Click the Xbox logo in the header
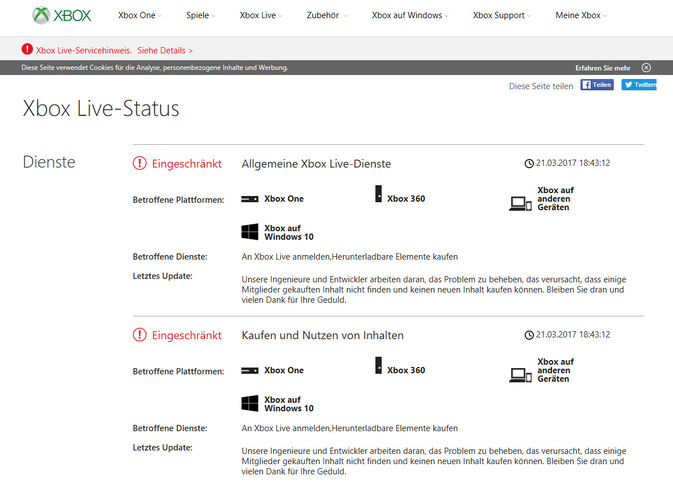Viewport: 673px width, 484px height. [62, 15]
